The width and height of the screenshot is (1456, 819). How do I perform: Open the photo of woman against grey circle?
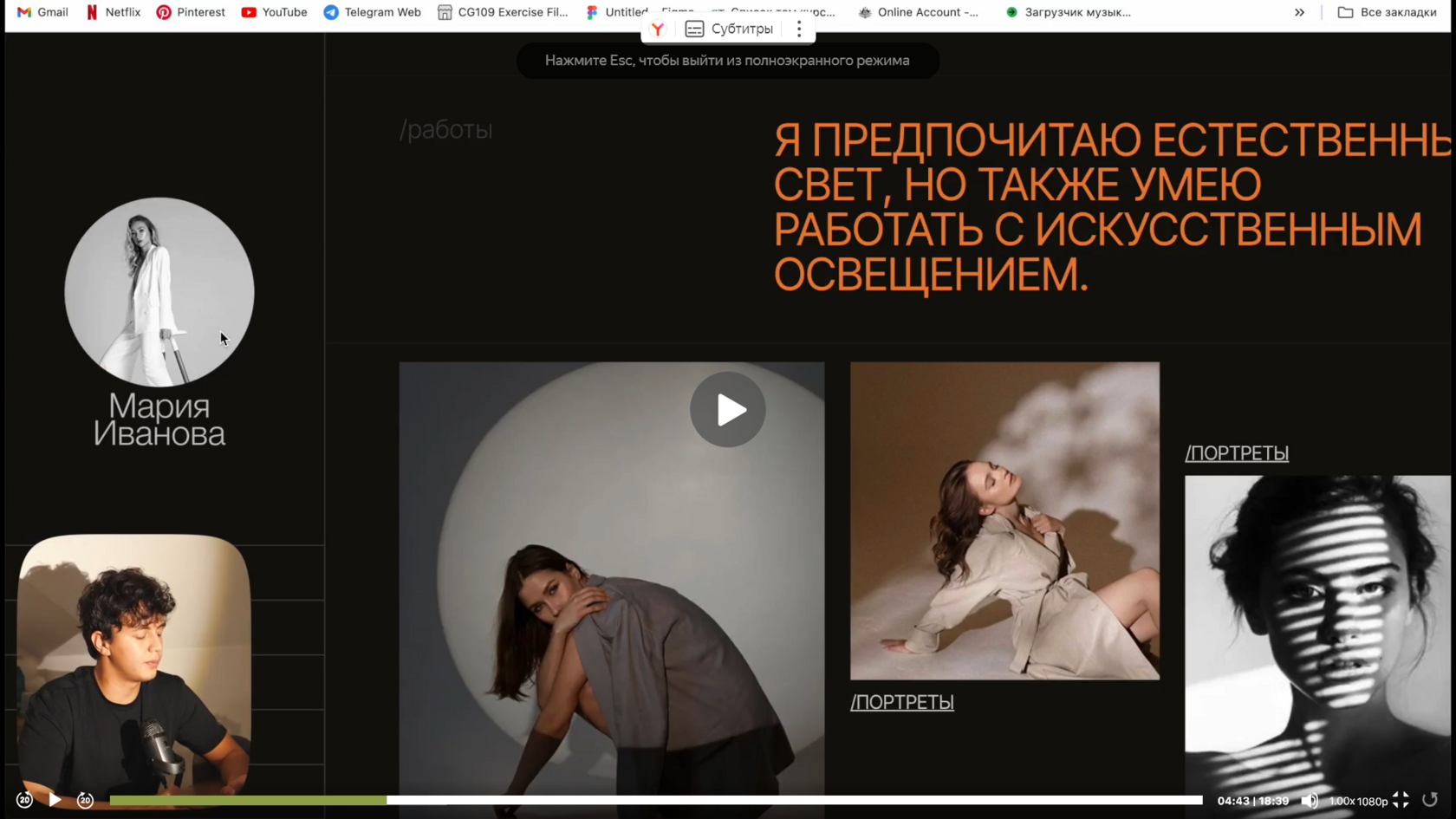[x=612, y=589]
